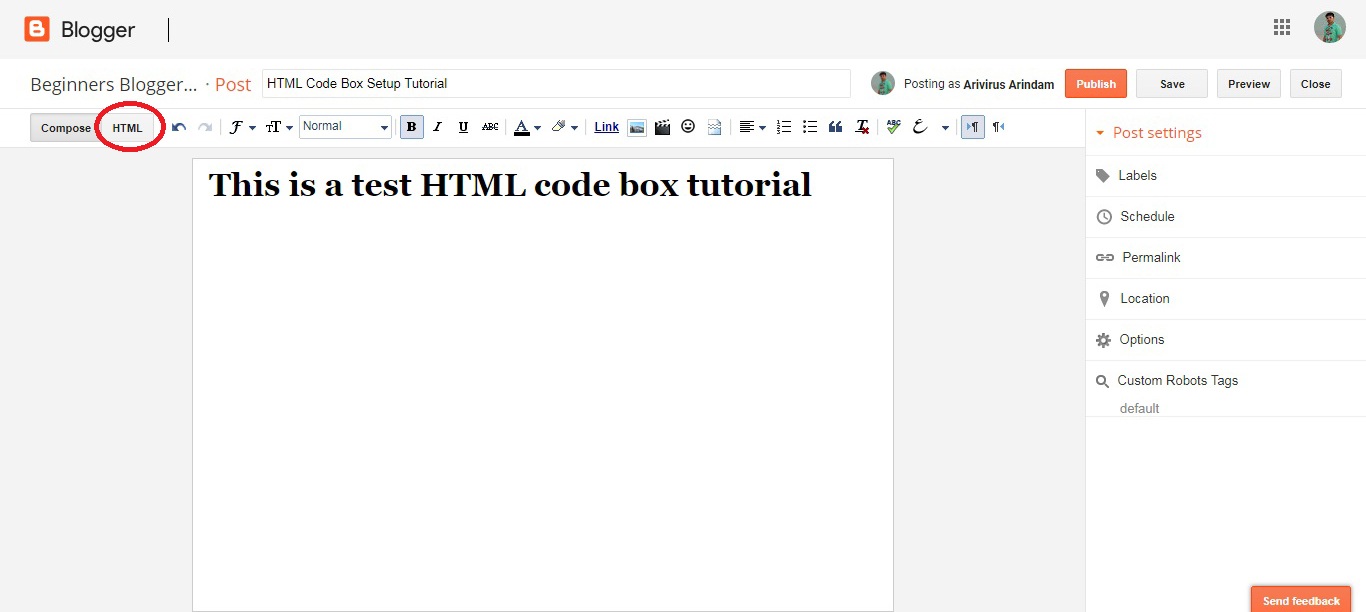
Task: Open the font family dropdown
Action: [x=243, y=127]
